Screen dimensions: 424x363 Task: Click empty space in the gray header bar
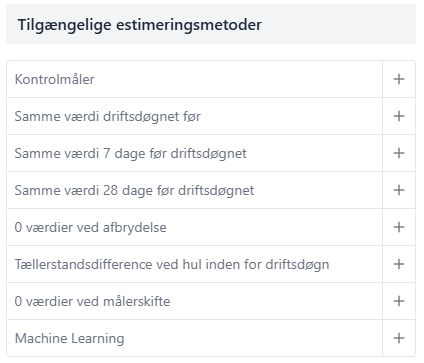[338, 24]
